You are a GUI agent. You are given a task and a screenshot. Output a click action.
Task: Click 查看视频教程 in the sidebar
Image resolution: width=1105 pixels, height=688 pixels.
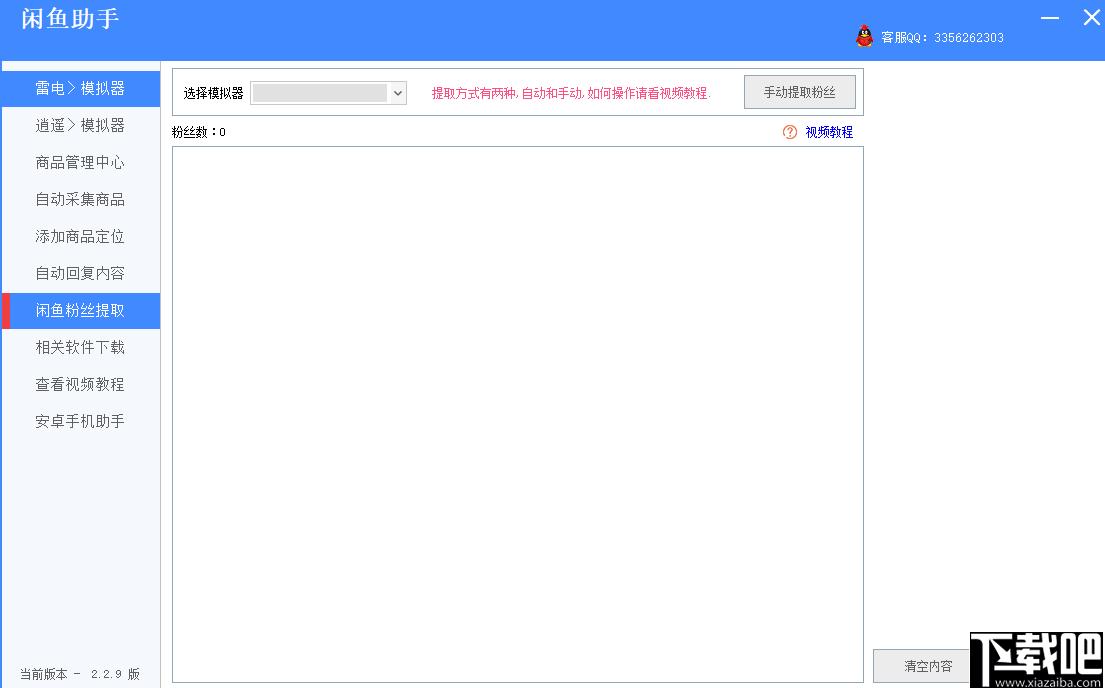(x=80, y=385)
